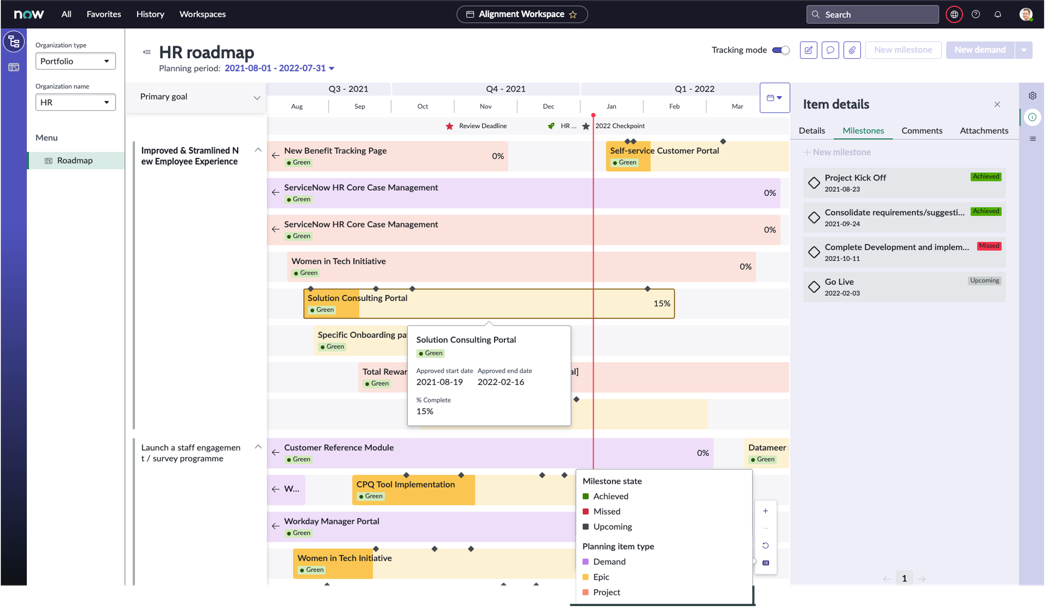The image size is (1046, 608).
Task: Collapse Launch a staff engagement survey goal
Action: click(x=258, y=447)
